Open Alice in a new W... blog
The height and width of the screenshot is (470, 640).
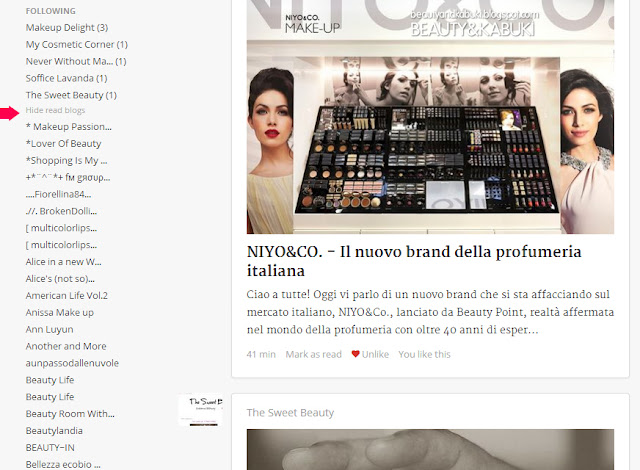63,262
